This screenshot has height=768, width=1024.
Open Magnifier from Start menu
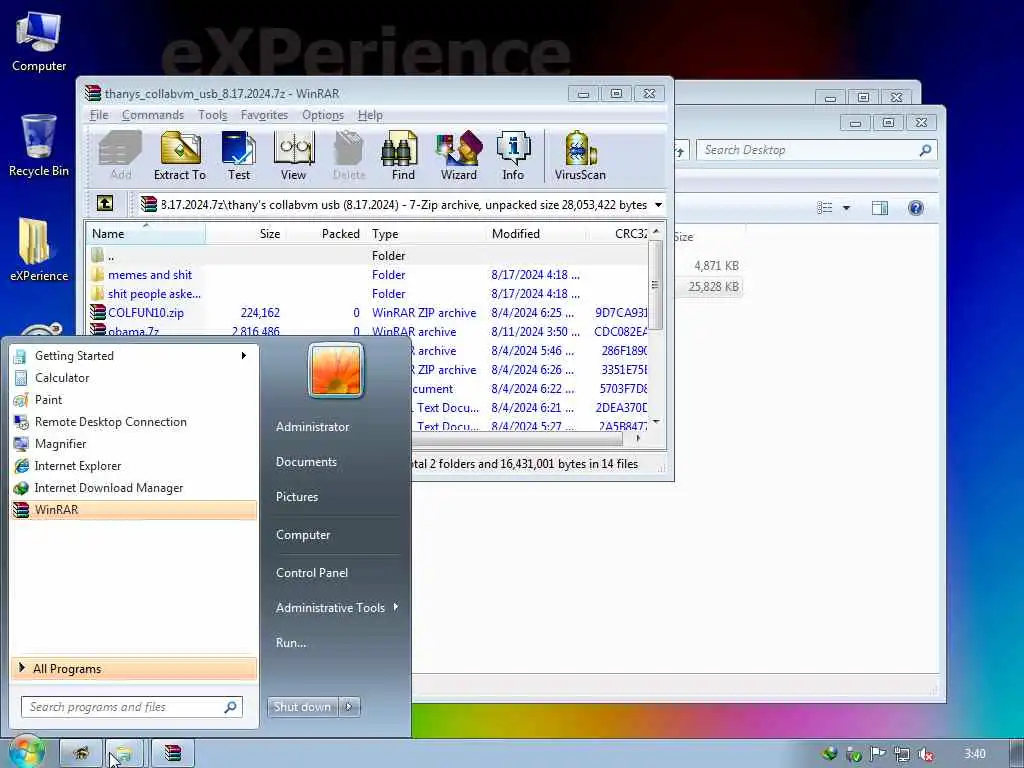tap(134, 443)
